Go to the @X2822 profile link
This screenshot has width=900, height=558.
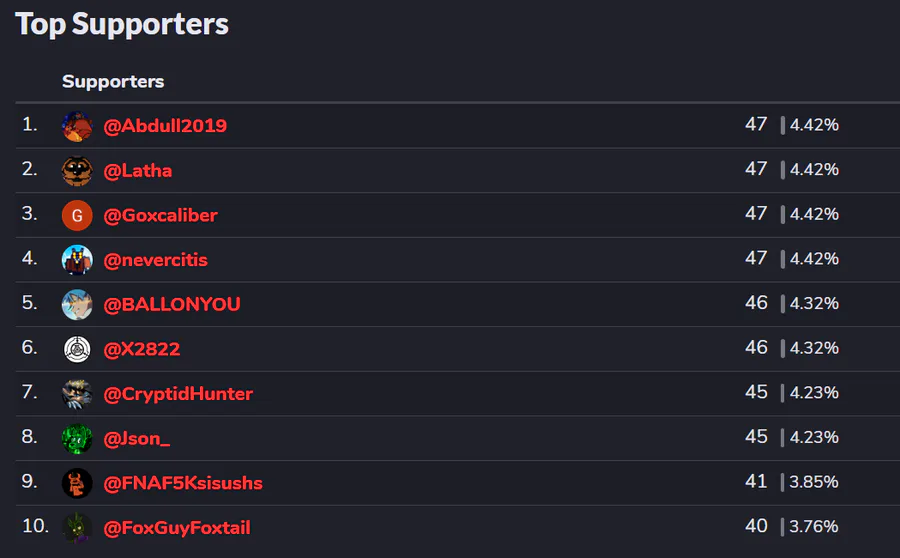[x=142, y=349]
